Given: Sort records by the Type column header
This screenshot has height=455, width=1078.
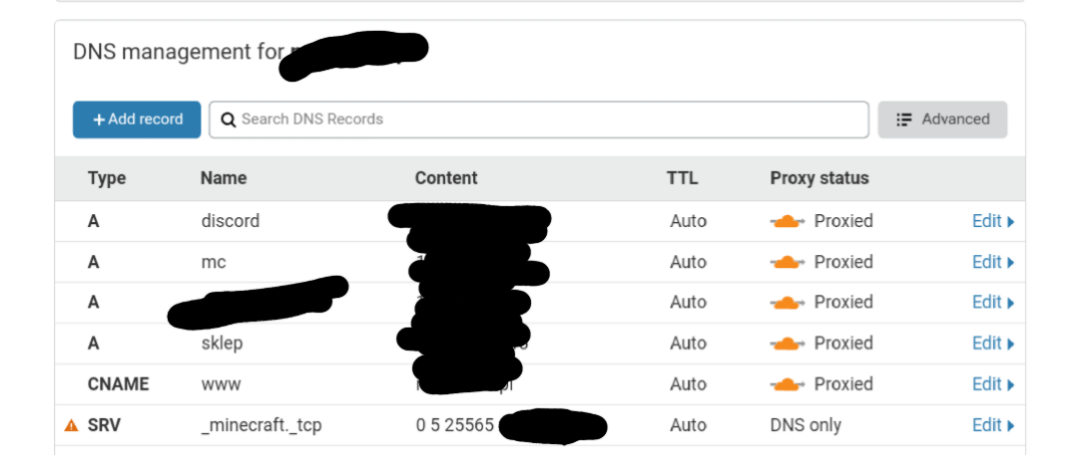Looking at the screenshot, I should point(107,178).
